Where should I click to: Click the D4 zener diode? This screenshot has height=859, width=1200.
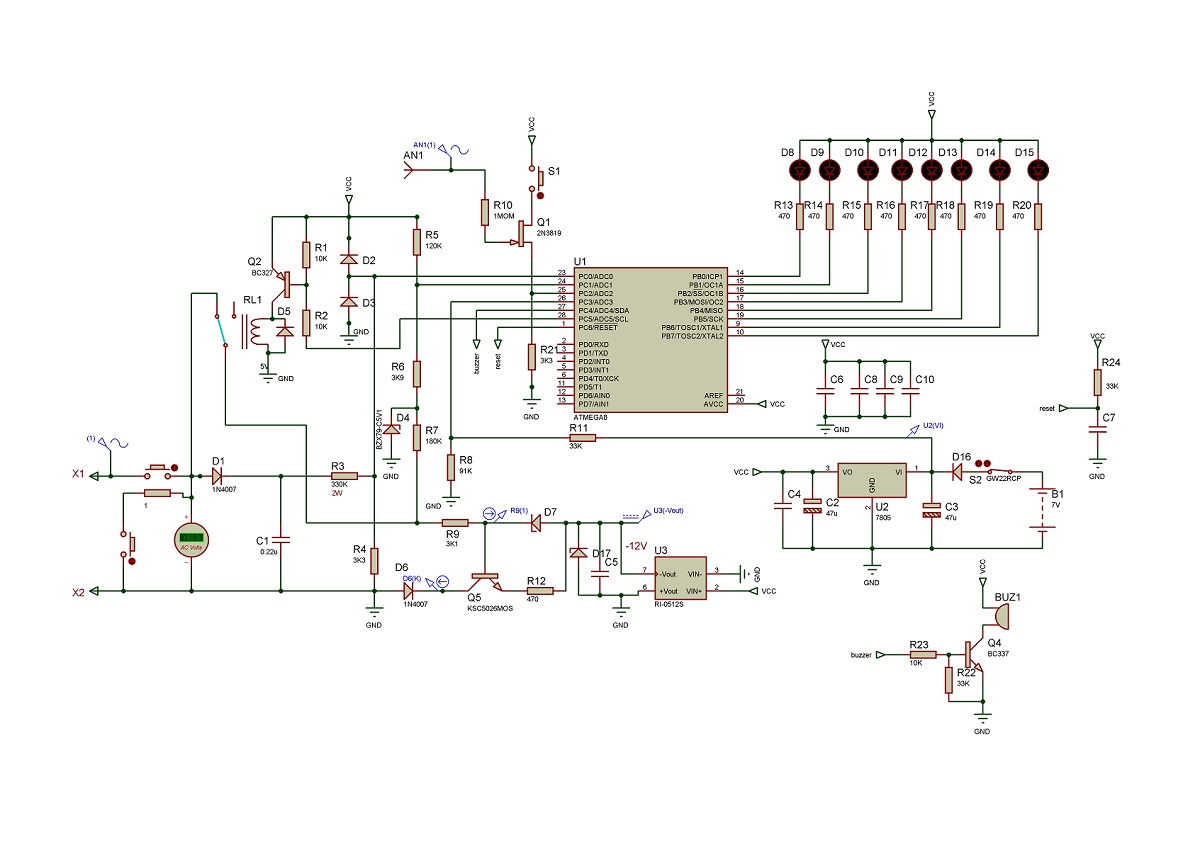tap(391, 431)
